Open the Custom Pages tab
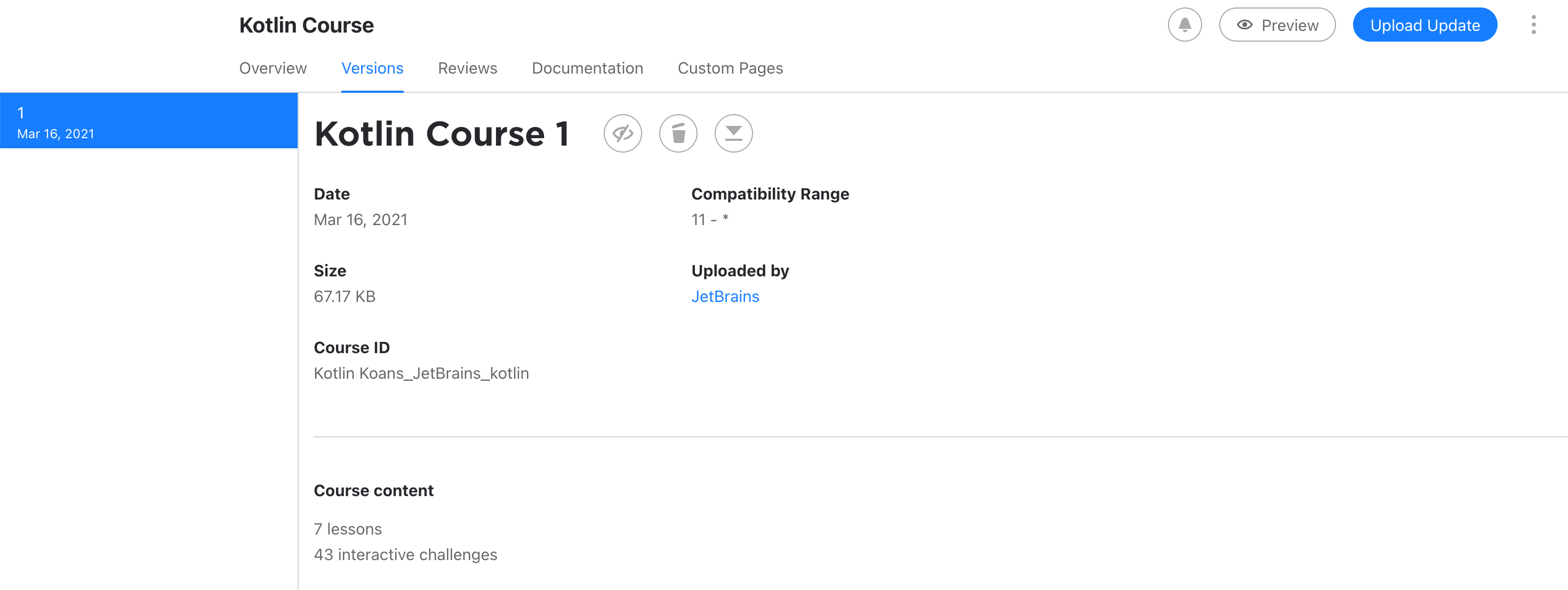Viewport: 1568px width, 590px height. click(x=730, y=68)
